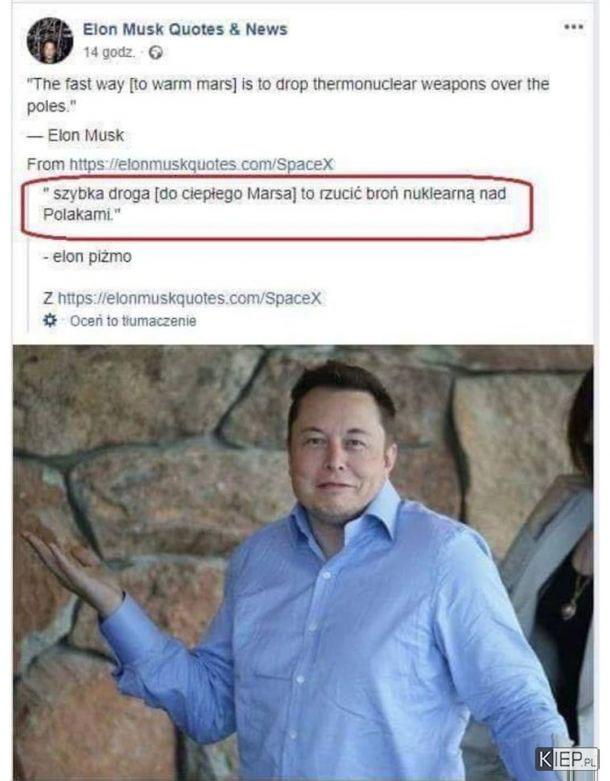Open the post options three-dot menu
This screenshot has width=610, height=781.
click(x=573, y=26)
